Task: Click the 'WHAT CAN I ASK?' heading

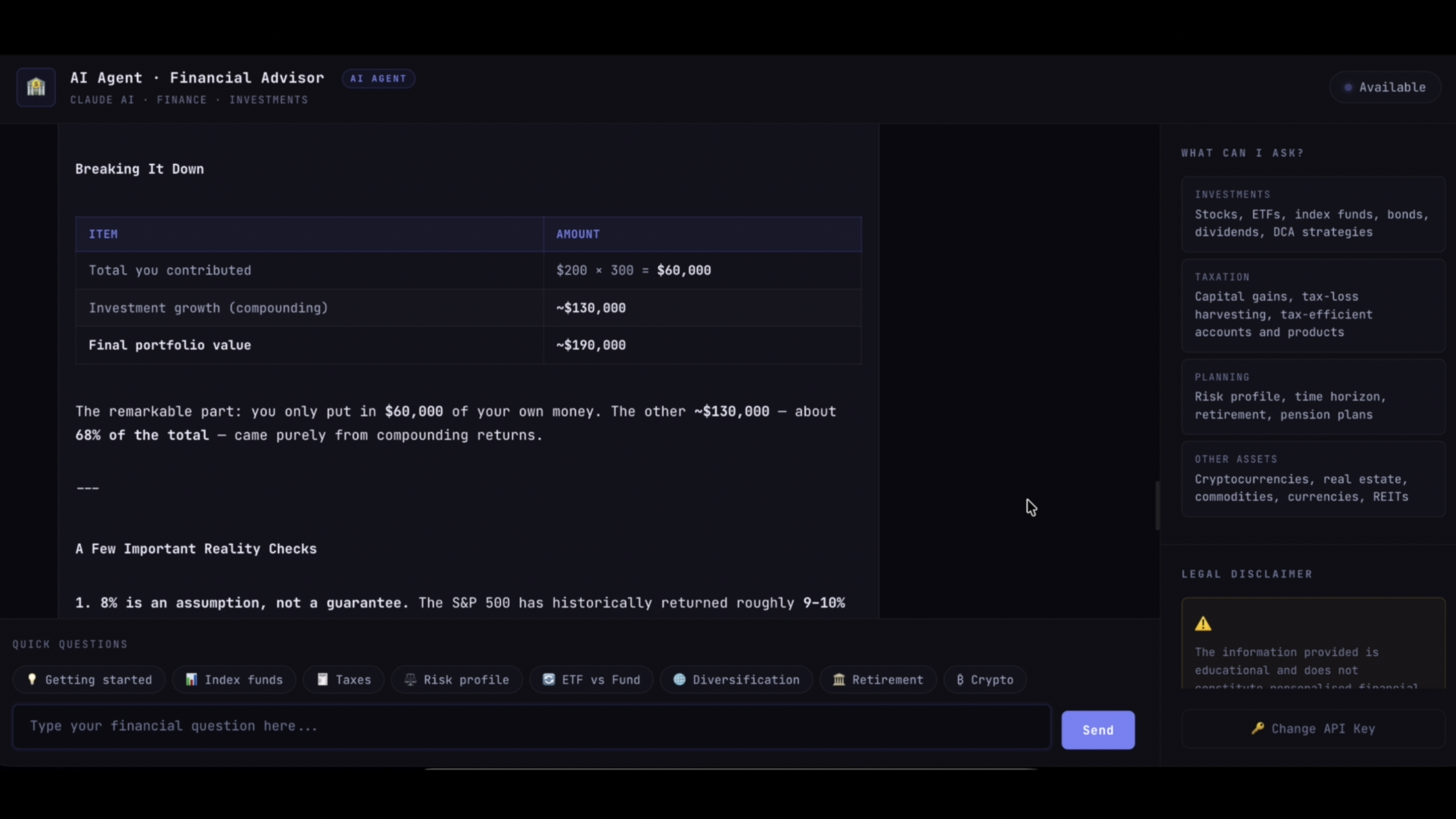Action: point(1242,153)
